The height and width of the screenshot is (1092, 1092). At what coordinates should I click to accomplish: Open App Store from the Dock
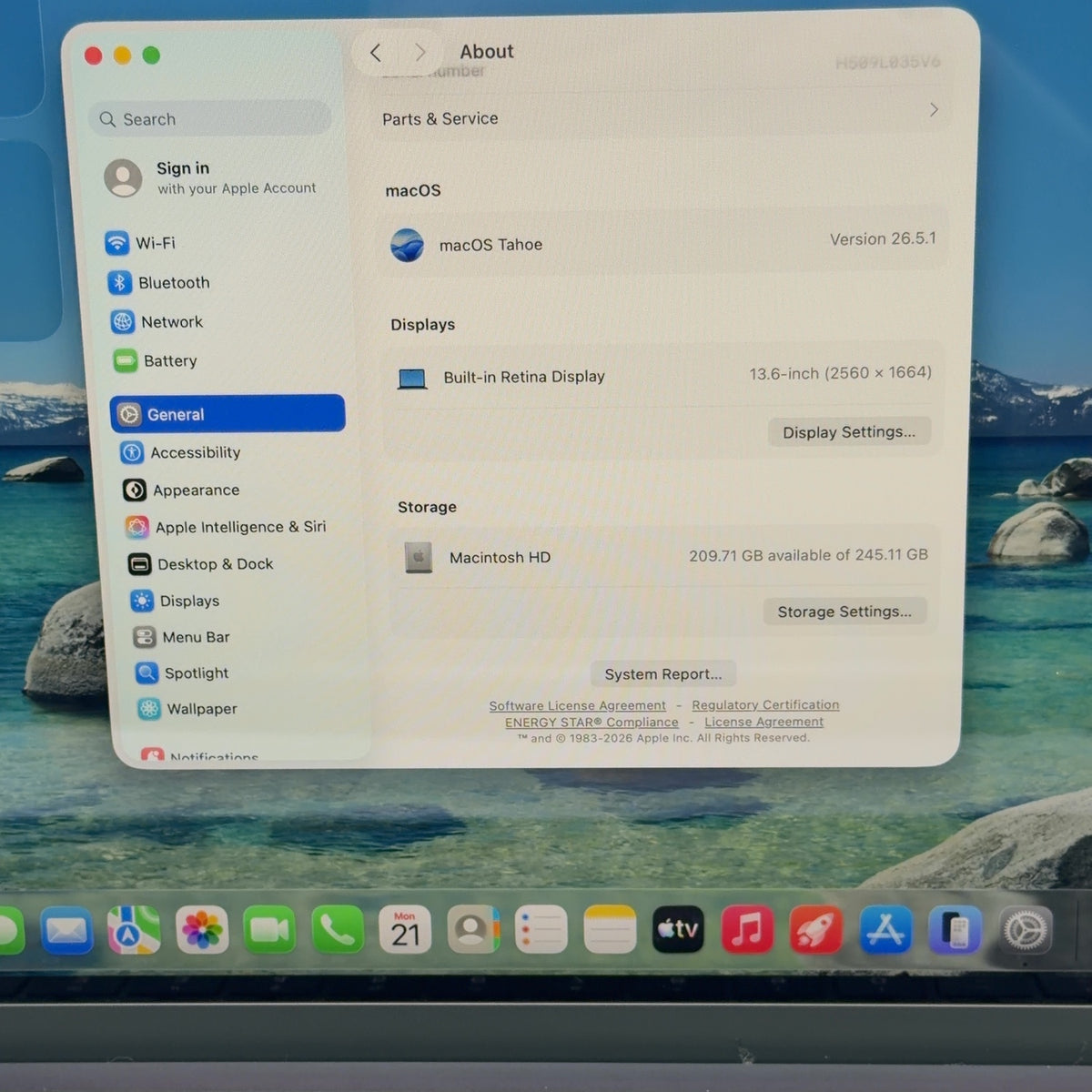[886, 930]
